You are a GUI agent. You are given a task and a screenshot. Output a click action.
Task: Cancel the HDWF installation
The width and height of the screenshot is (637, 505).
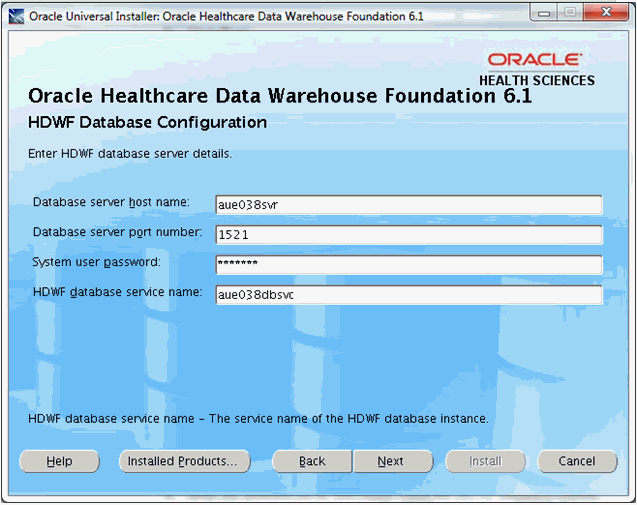coord(577,461)
